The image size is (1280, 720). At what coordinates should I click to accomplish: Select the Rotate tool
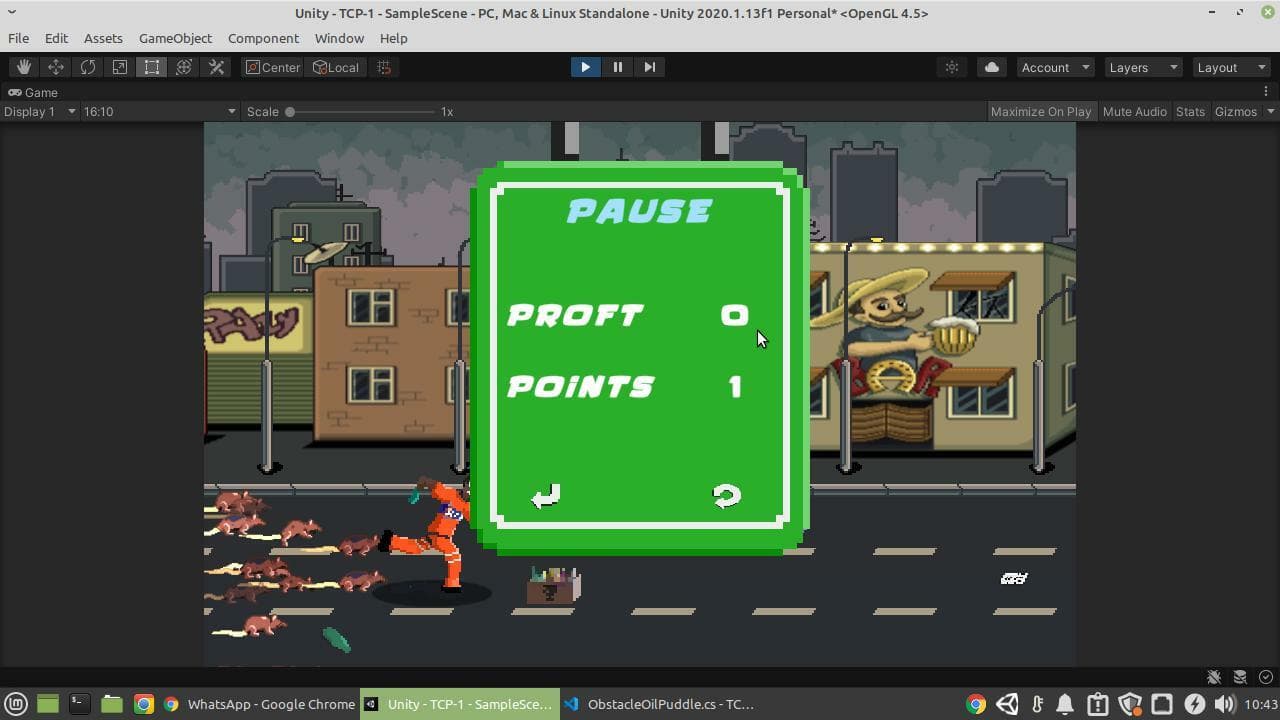(88, 67)
